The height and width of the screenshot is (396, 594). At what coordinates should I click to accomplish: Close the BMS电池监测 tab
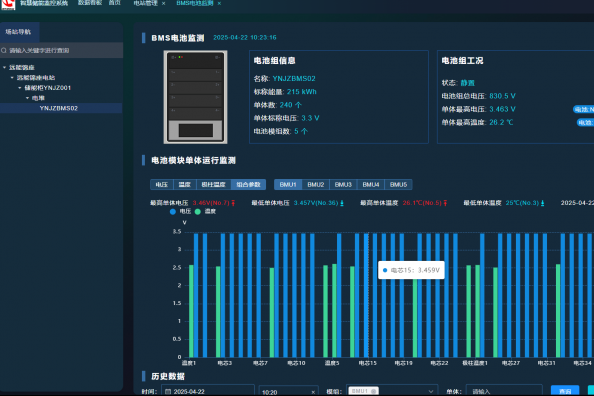219,3
